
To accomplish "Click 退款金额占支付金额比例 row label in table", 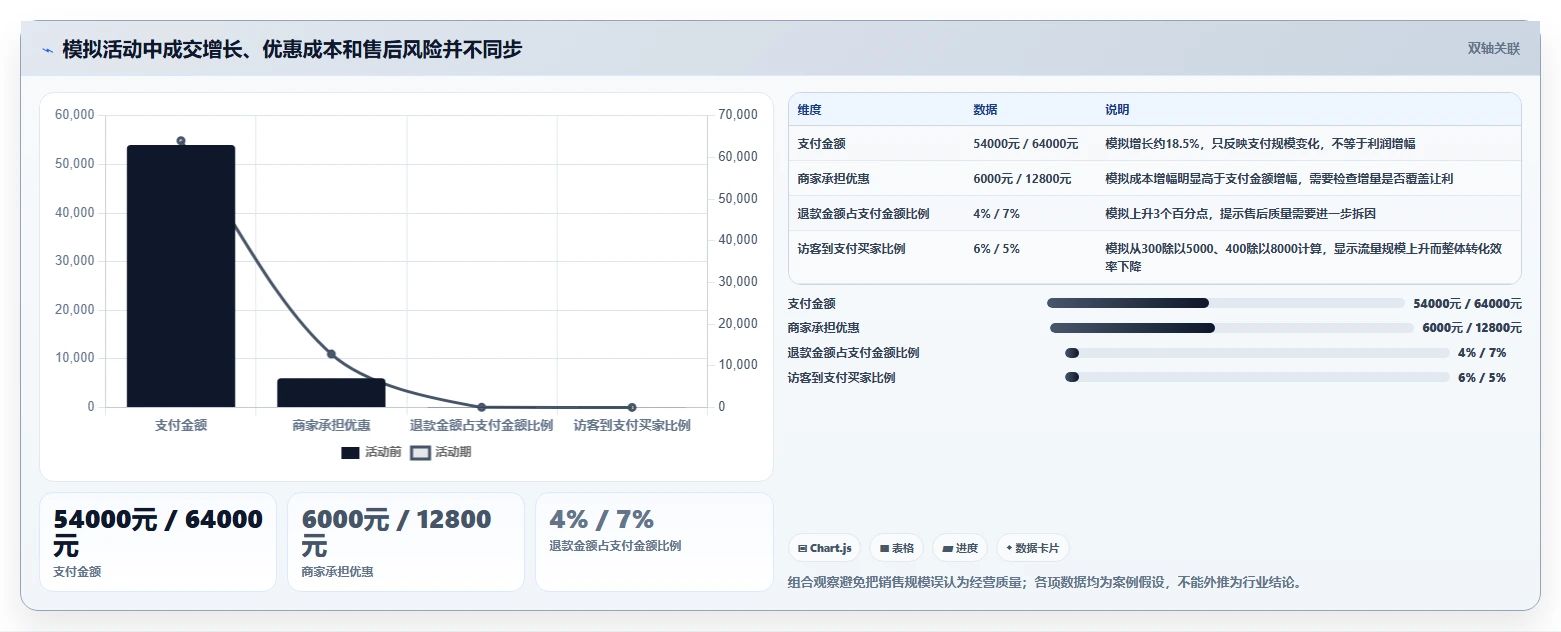I will click(x=863, y=214).
